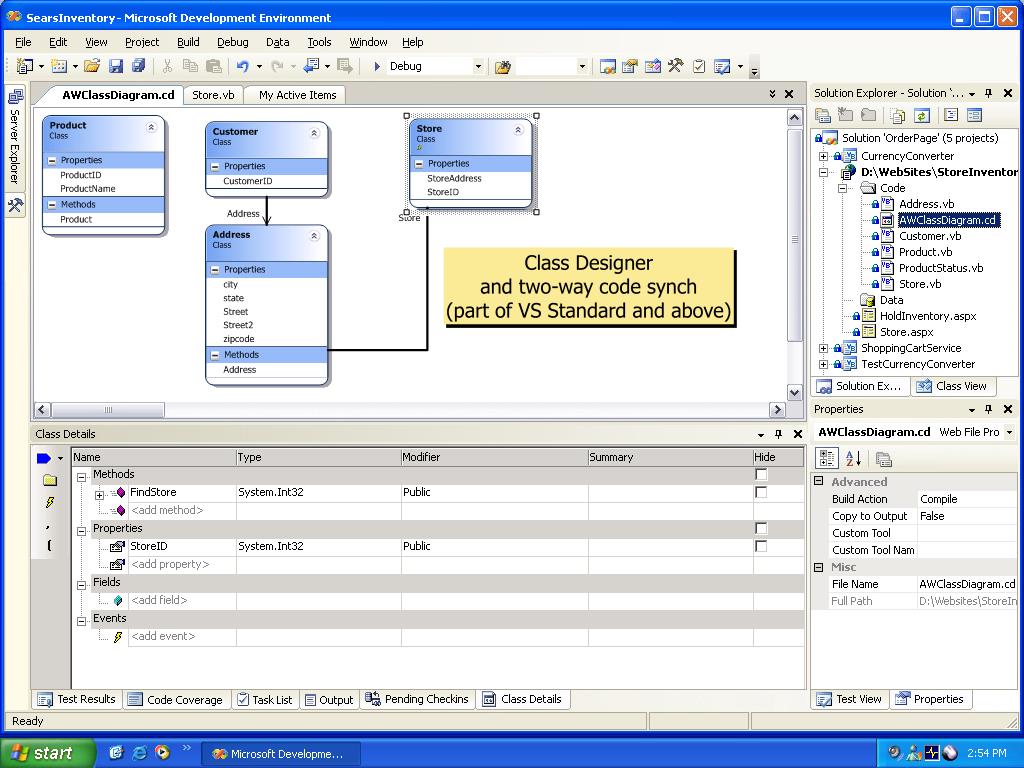The width and height of the screenshot is (1024, 768).
Task: Collapse the Code folder node
Action: click(842, 188)
